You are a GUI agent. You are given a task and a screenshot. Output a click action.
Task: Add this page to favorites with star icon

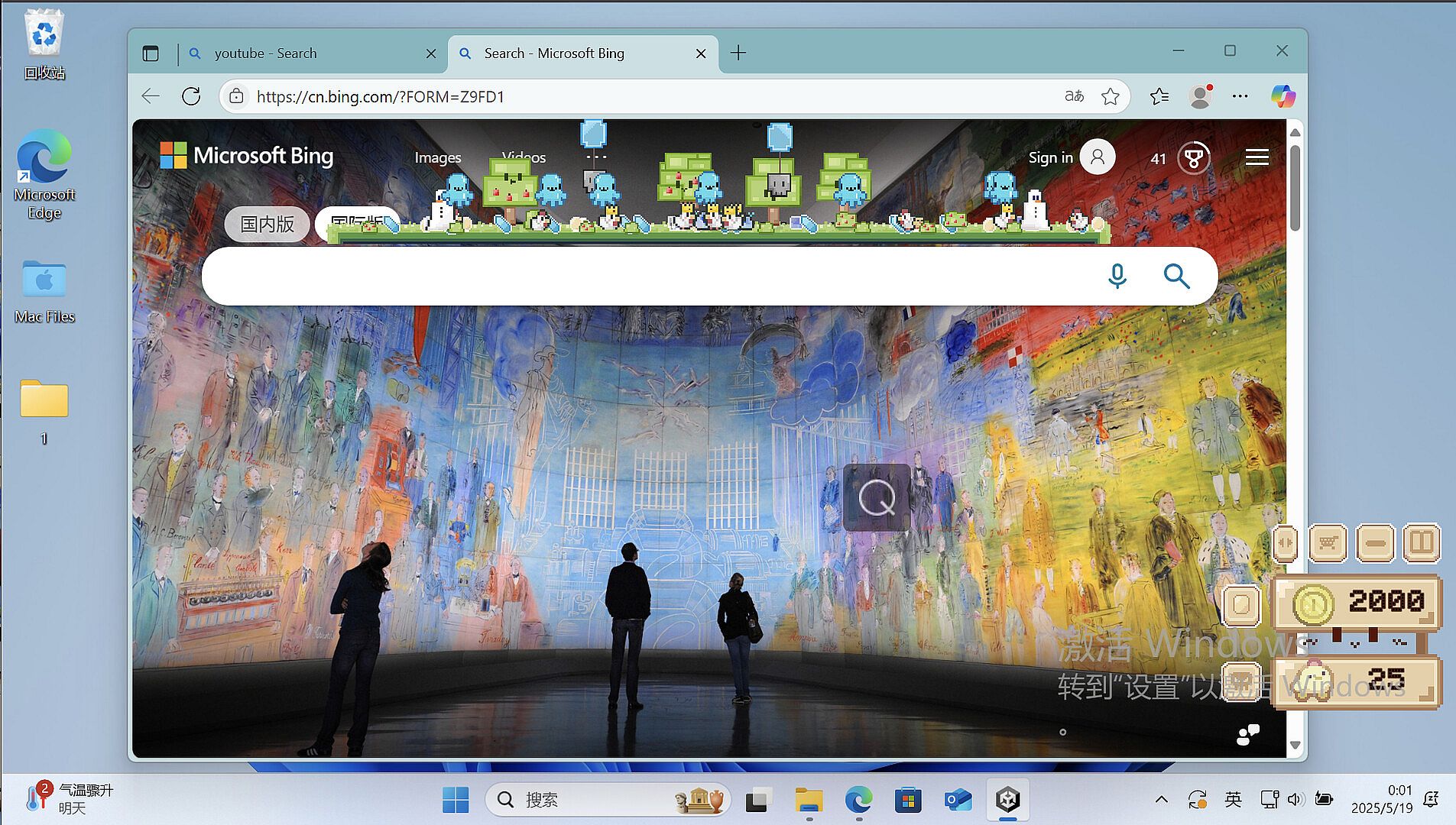(x=1110, y=96)
